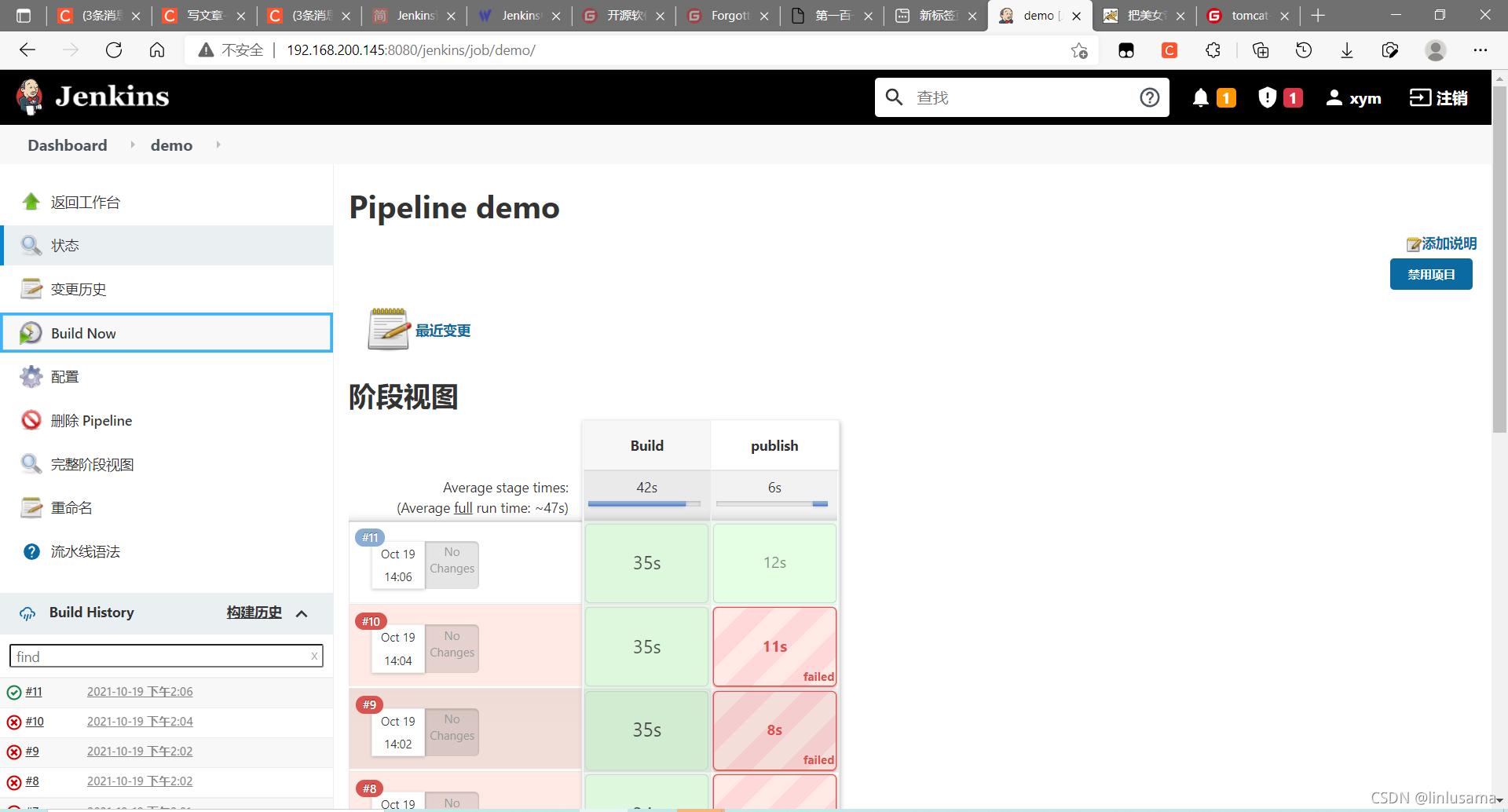Disable the project with 禁用项目
Viewport: 1508px width, 812px height.
click(1431, 274)
